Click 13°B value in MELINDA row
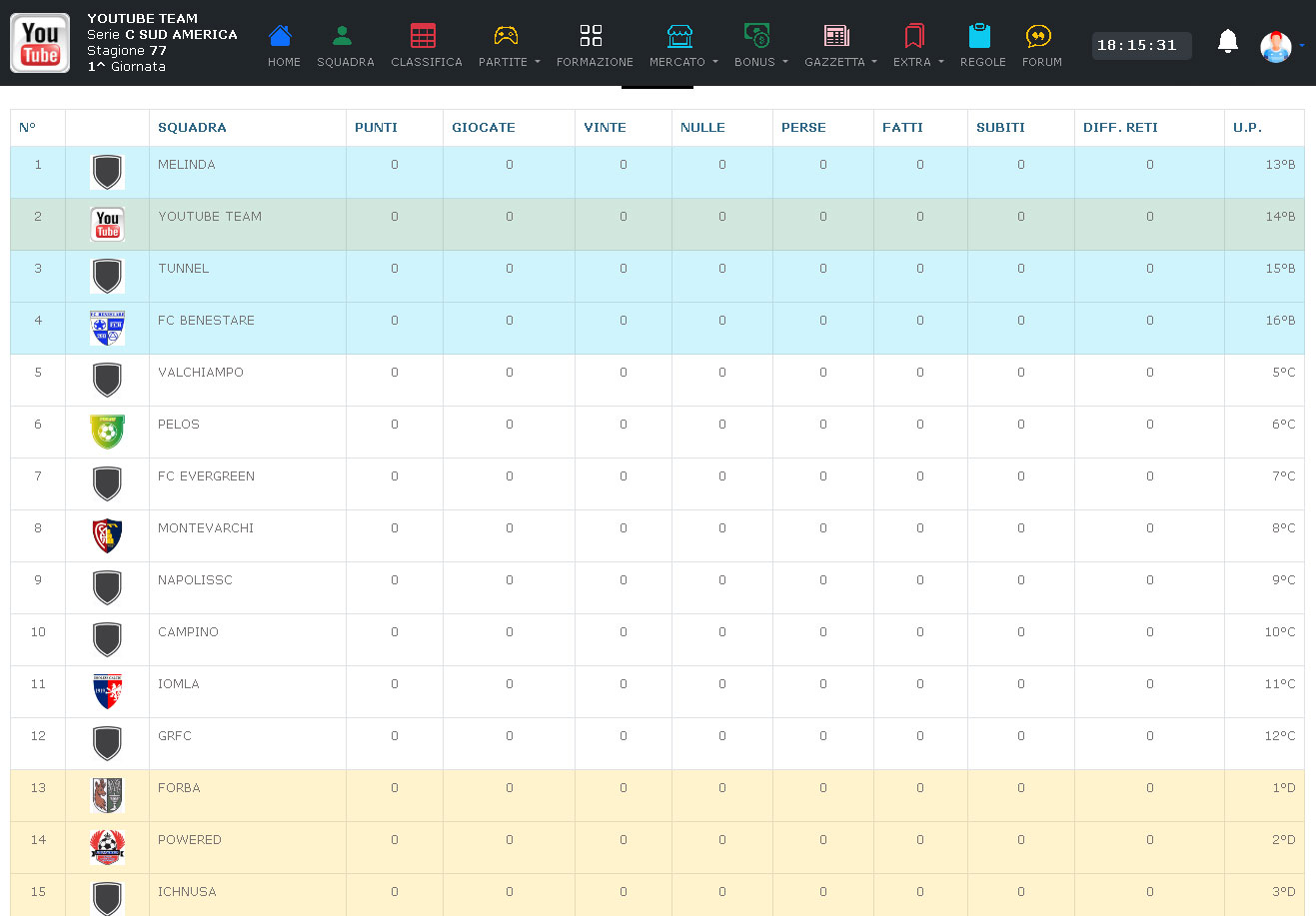Image resolution: width=1316 pixels, height=916 pixels. click(1280, 165)
